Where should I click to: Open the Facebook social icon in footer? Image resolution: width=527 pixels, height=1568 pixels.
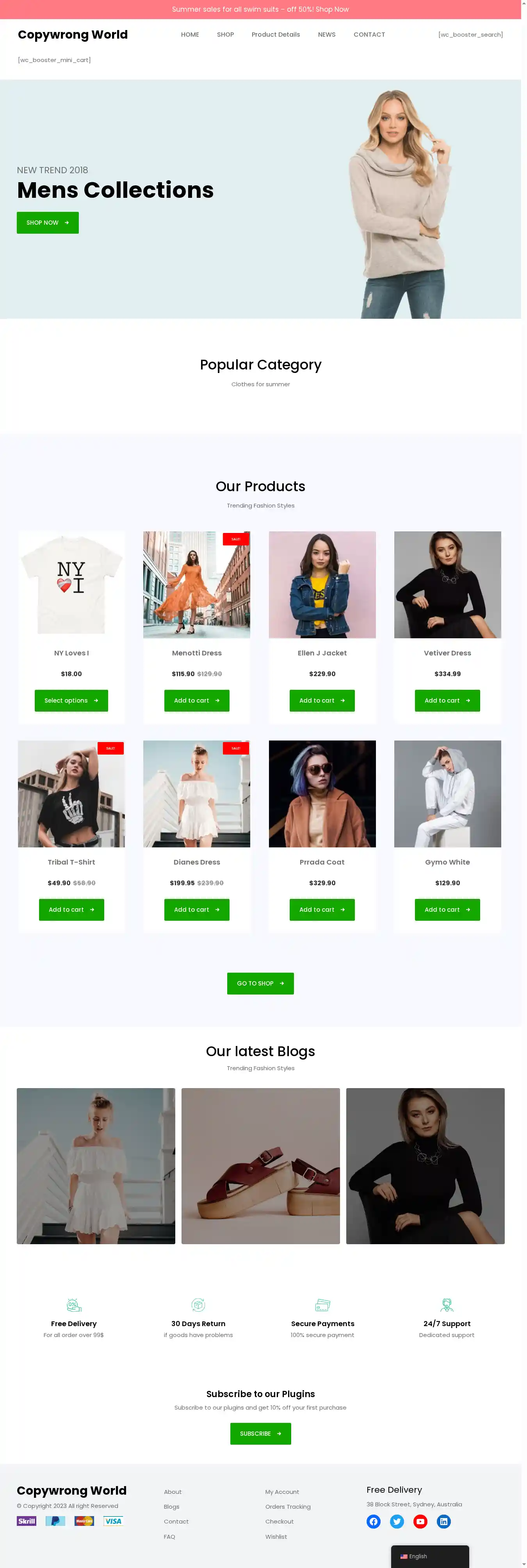pos(374,1522)
